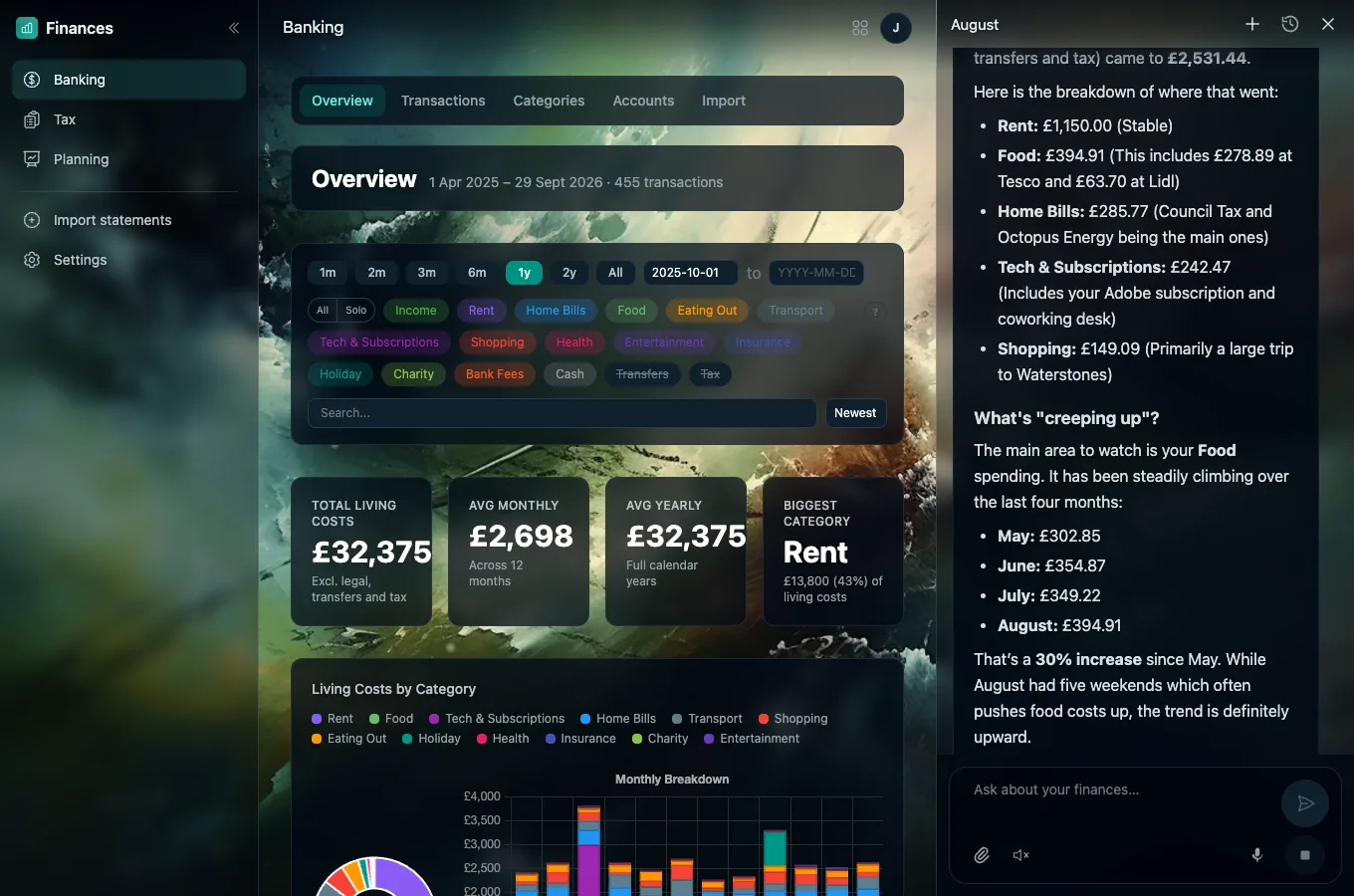Open Planning from the sidebar
The image size is (1354, 896).
click(x=128, y=159)
